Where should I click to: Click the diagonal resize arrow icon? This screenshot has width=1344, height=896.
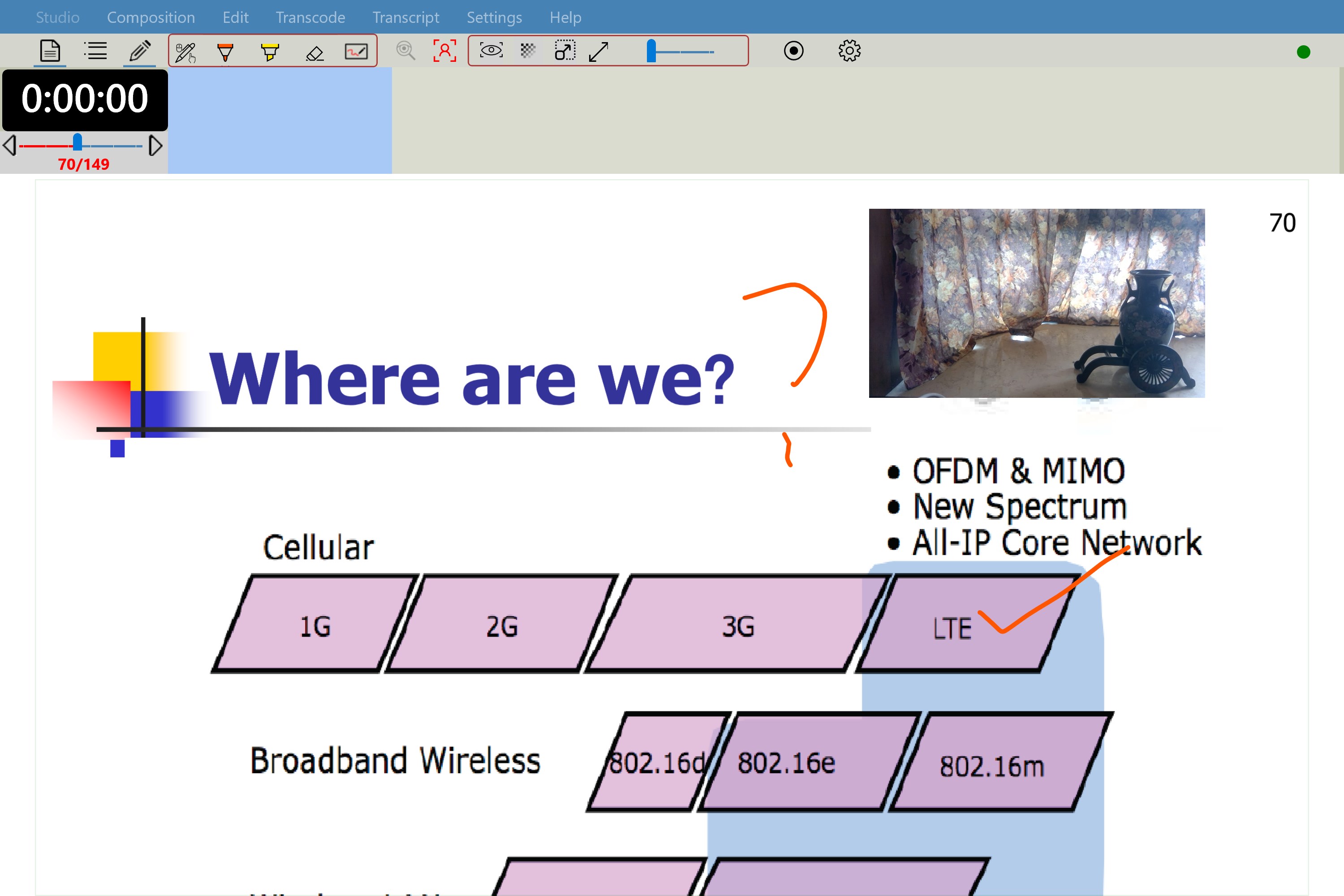click(x=598, y=52)
